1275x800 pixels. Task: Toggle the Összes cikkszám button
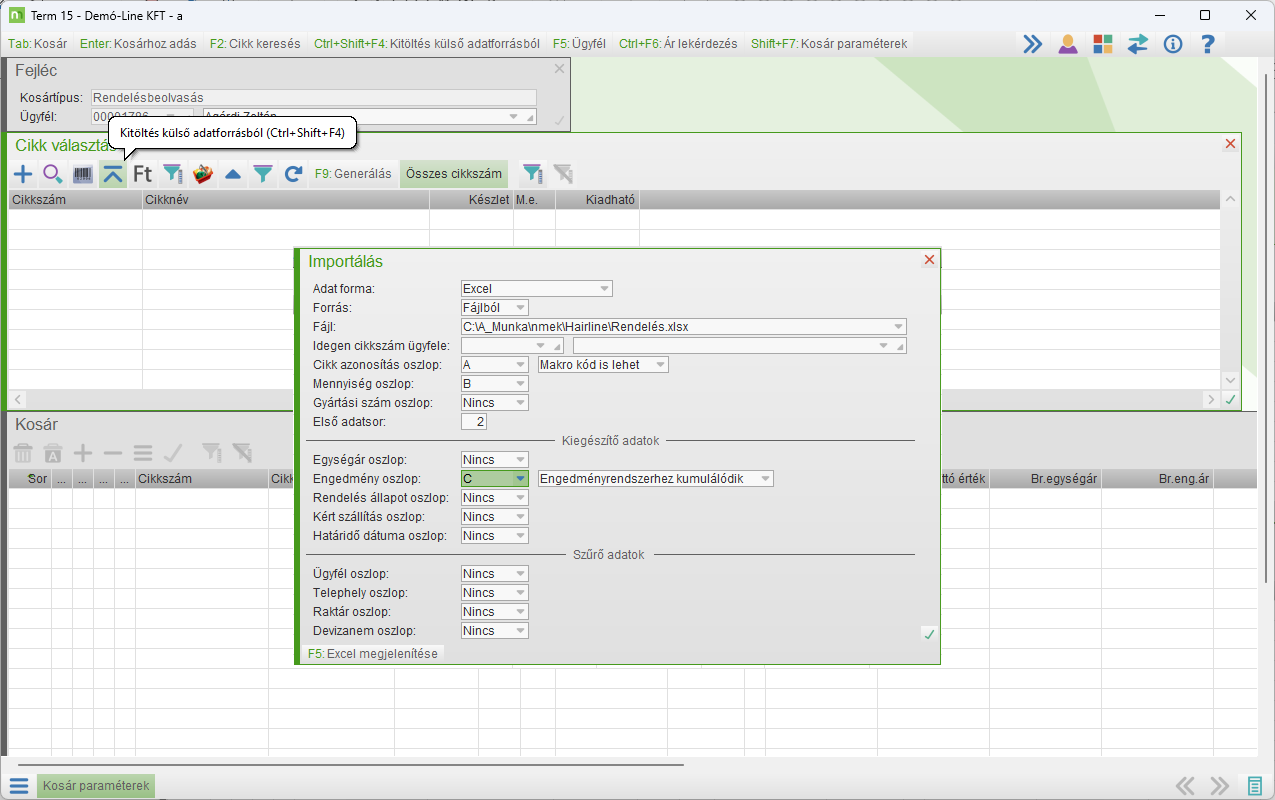click(x=453, y=174)
